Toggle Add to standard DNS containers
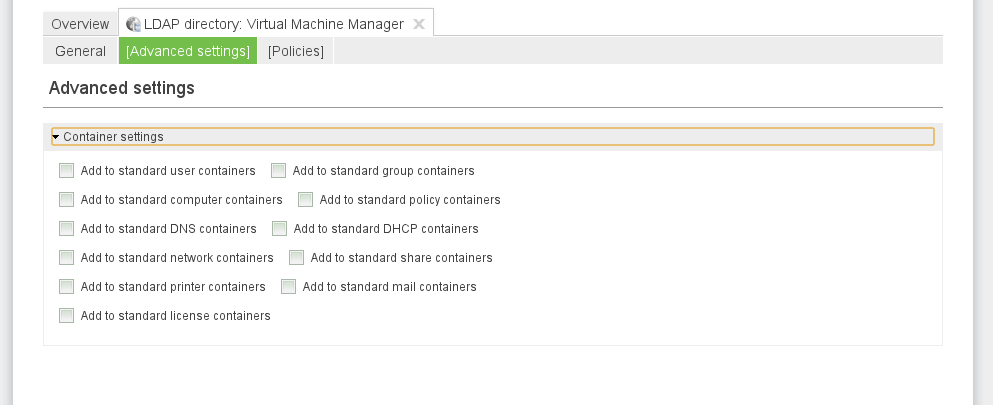 [67, 229]
